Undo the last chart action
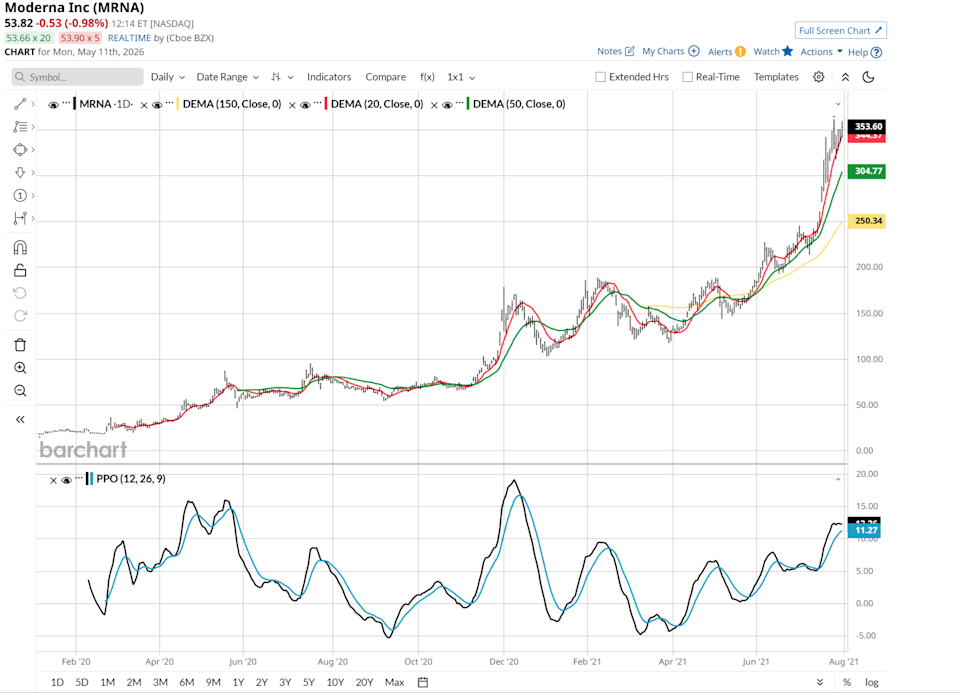Screen dimensions: 960x693 coord(20,293)
